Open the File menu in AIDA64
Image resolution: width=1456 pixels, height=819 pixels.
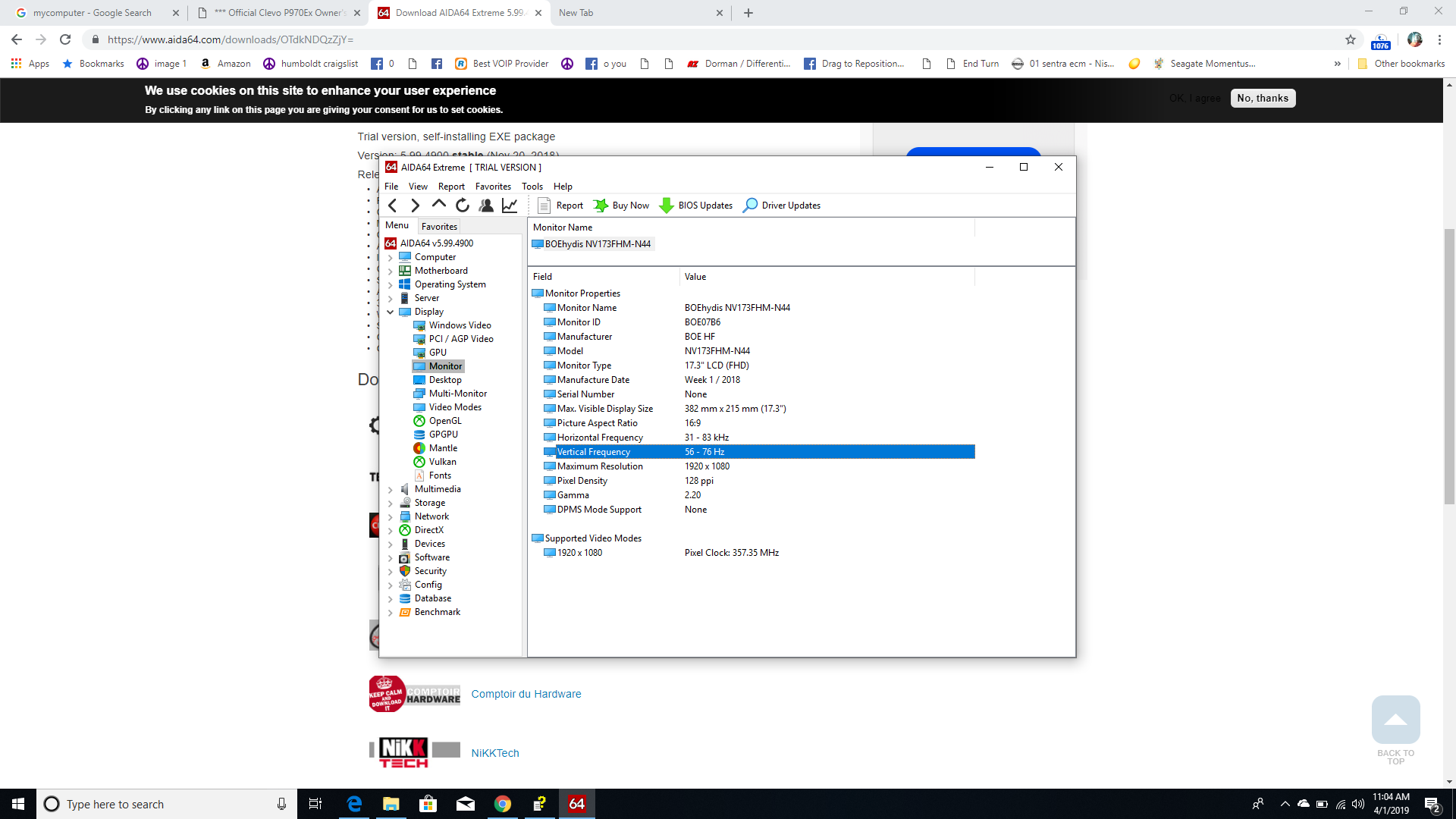[x=391, y=187]
